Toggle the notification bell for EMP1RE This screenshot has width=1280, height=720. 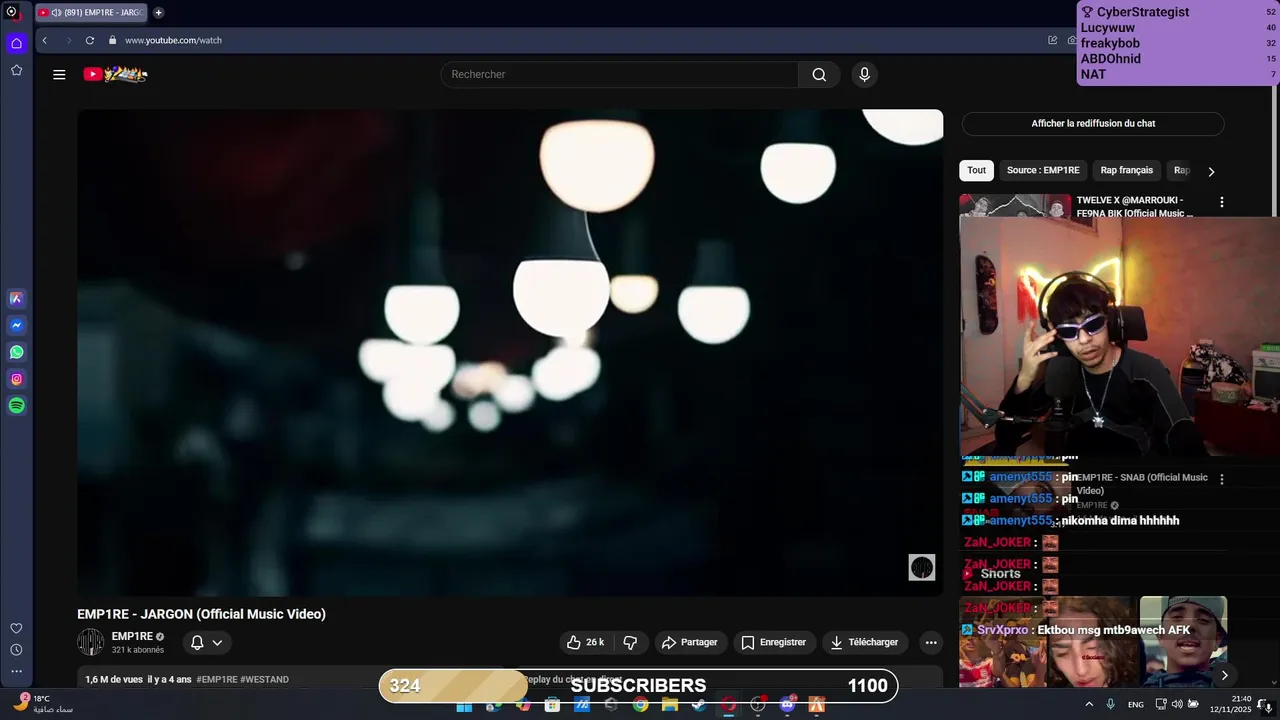197,642
